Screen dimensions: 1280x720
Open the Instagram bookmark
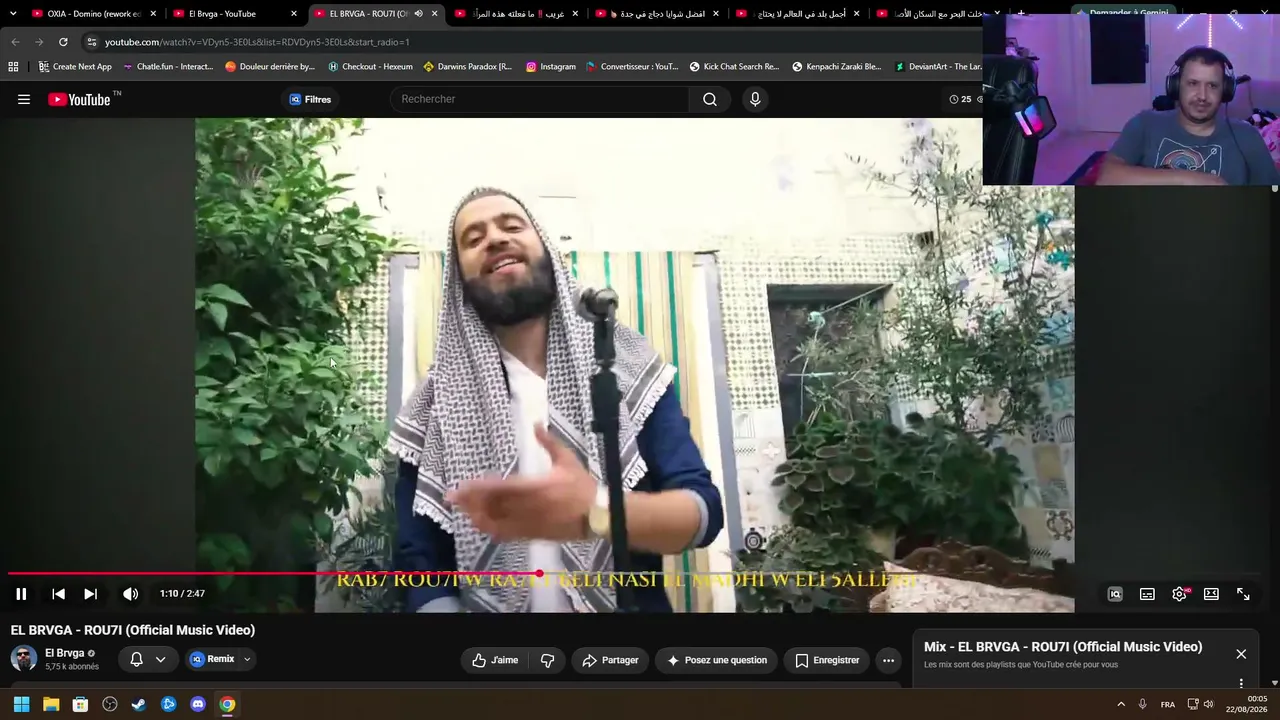click(550, 67)
